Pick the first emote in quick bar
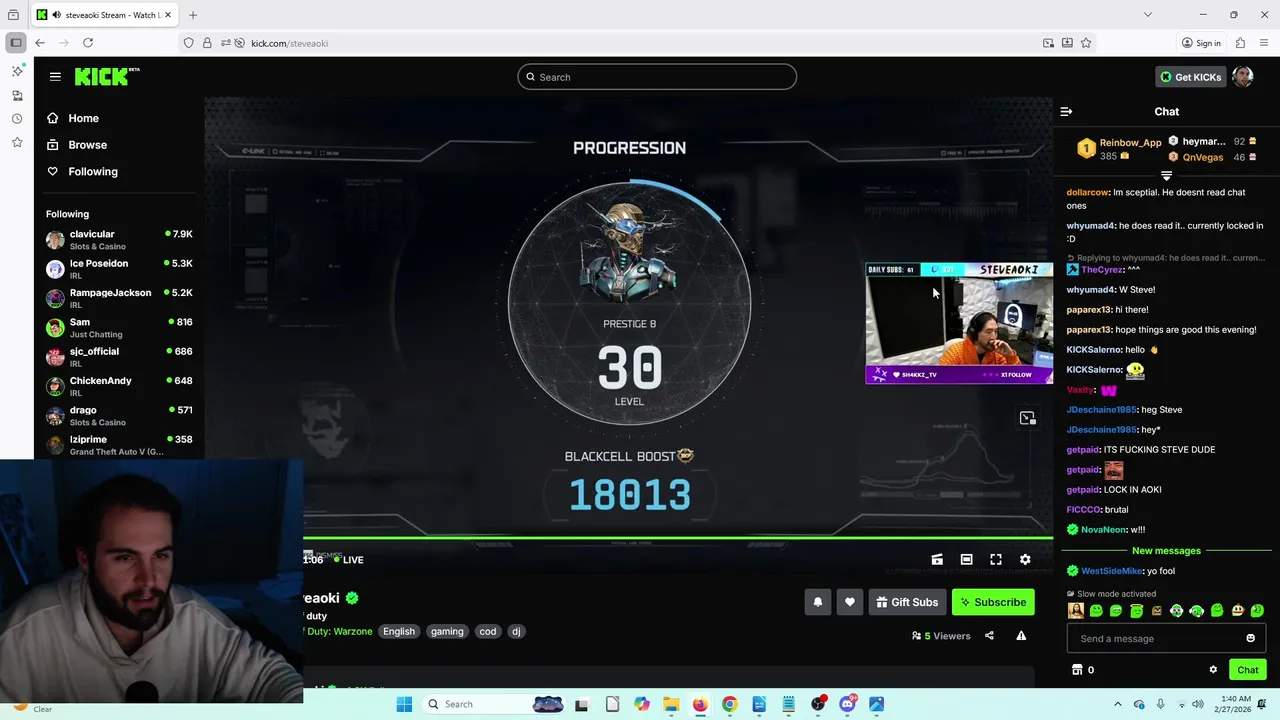The image size is (1280, 720). (x=1076, y=611)
